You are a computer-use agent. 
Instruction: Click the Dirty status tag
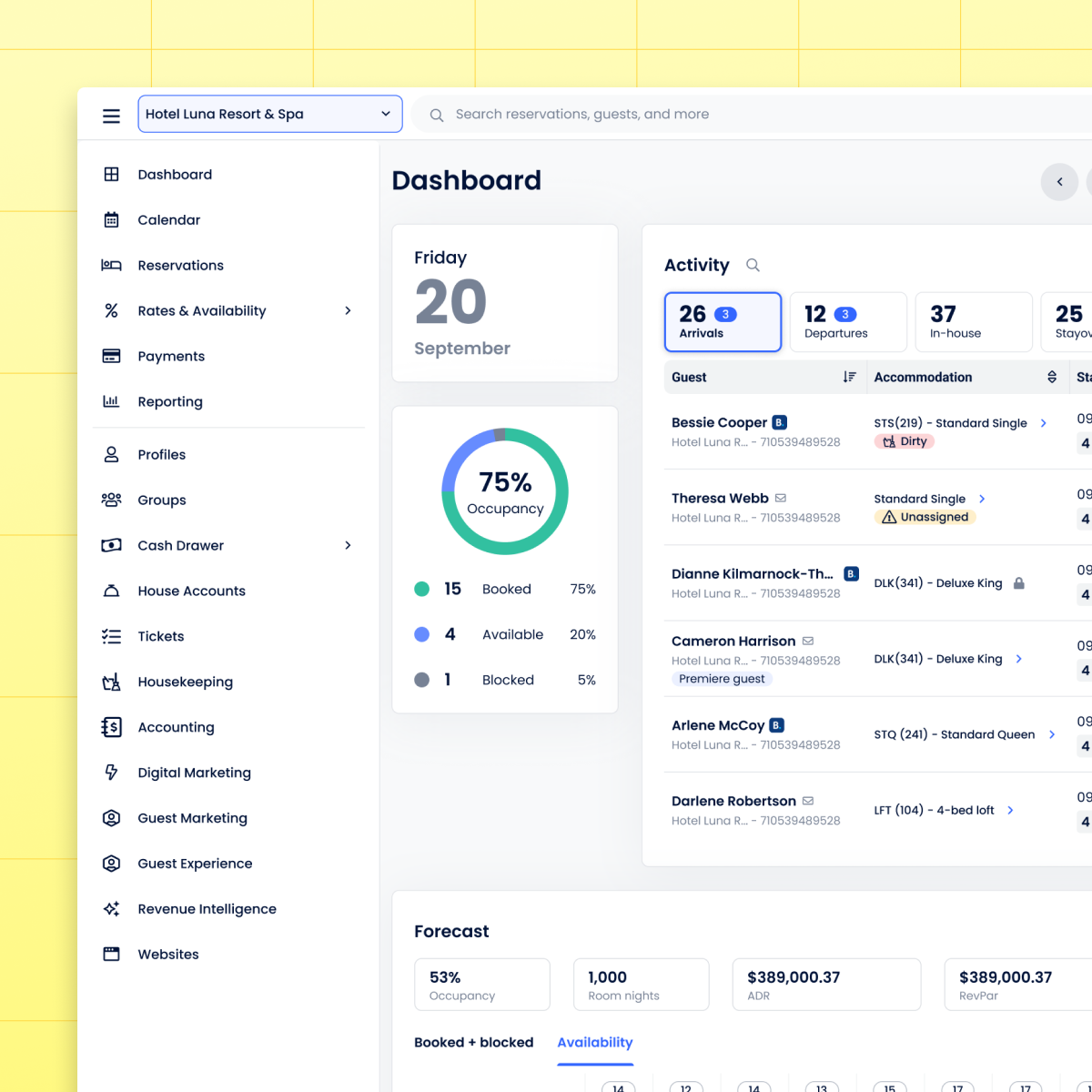click(x=905, y=441)
